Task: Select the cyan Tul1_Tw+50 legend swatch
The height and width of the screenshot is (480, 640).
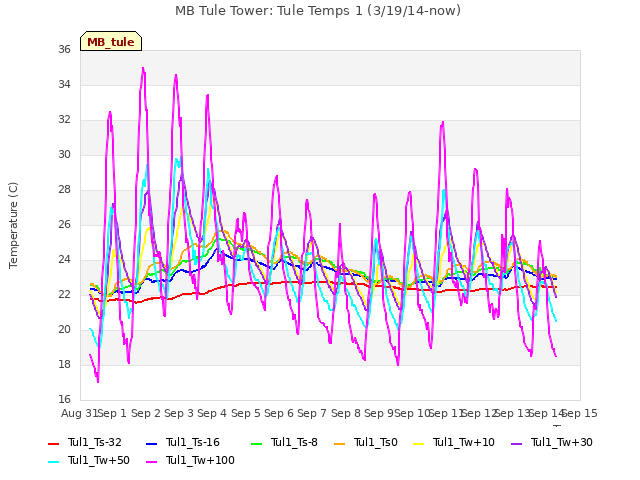Action: pos(53,461)
